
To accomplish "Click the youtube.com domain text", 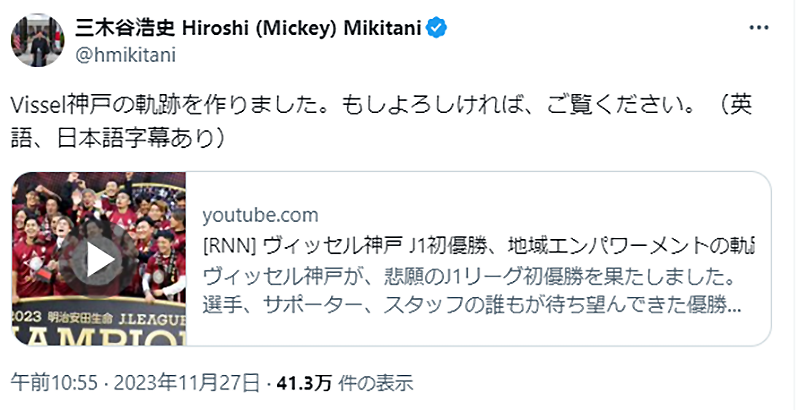I will pos(260,215).
